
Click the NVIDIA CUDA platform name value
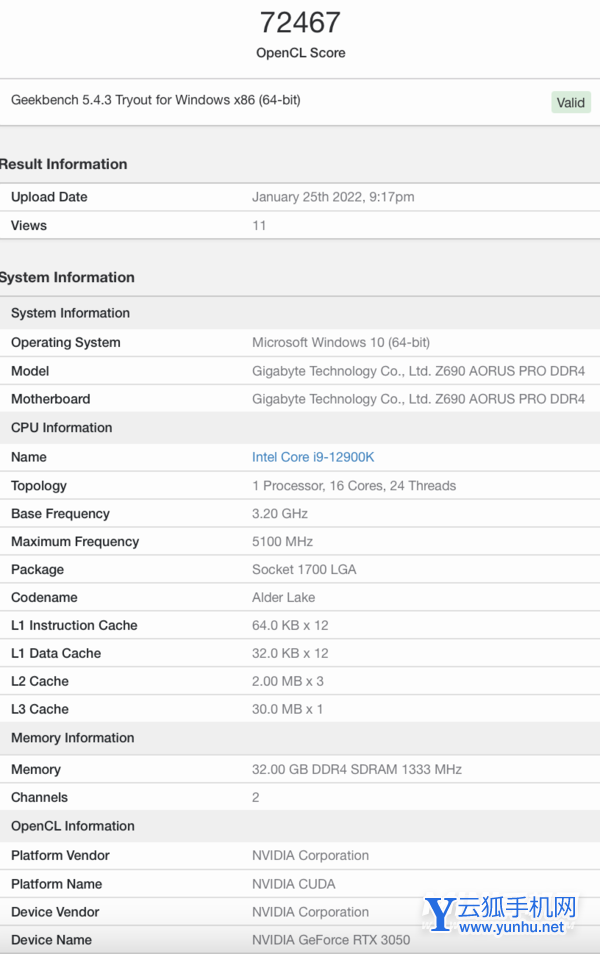click(x=294, y=884)
